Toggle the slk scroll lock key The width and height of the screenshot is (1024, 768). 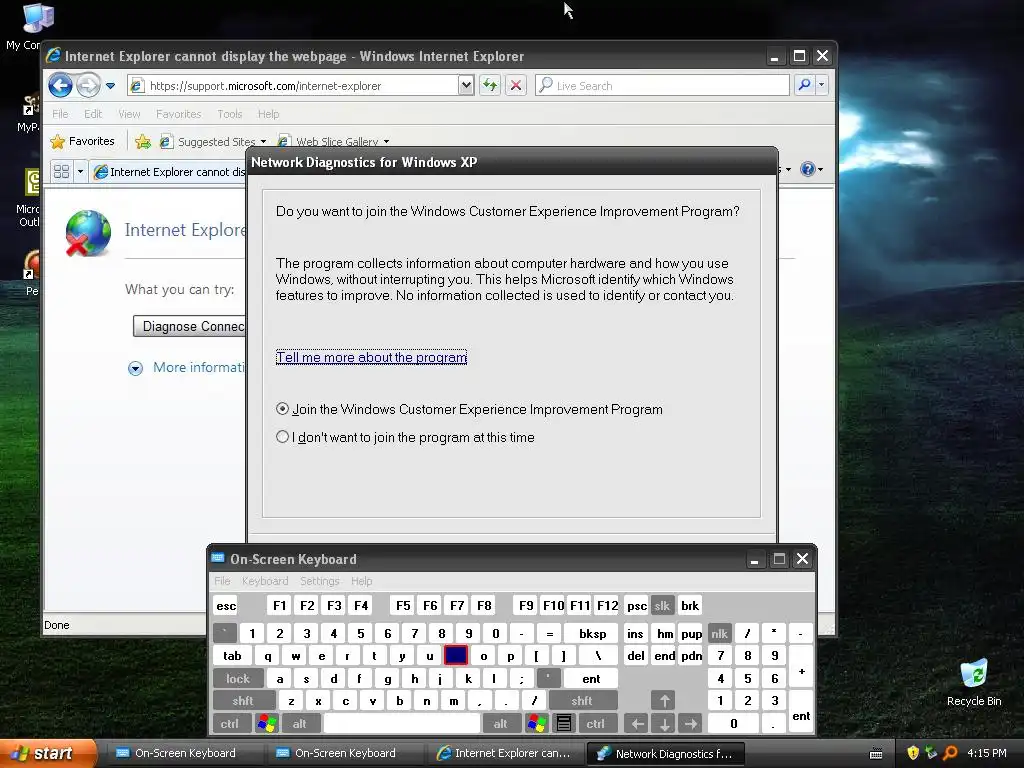662,605
